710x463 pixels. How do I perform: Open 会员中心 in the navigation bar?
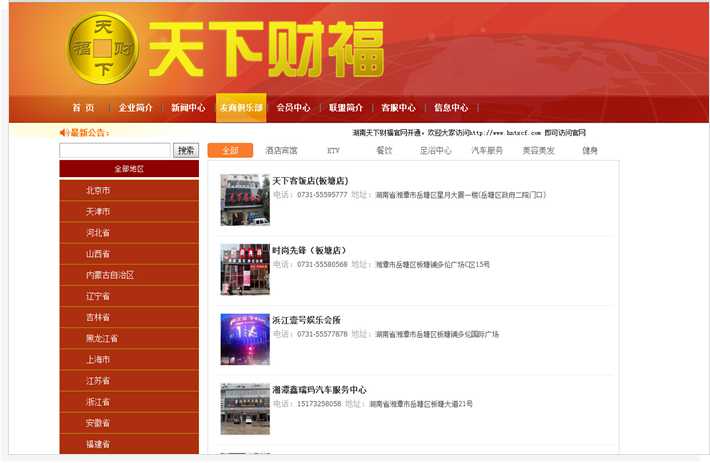(293, 108)
